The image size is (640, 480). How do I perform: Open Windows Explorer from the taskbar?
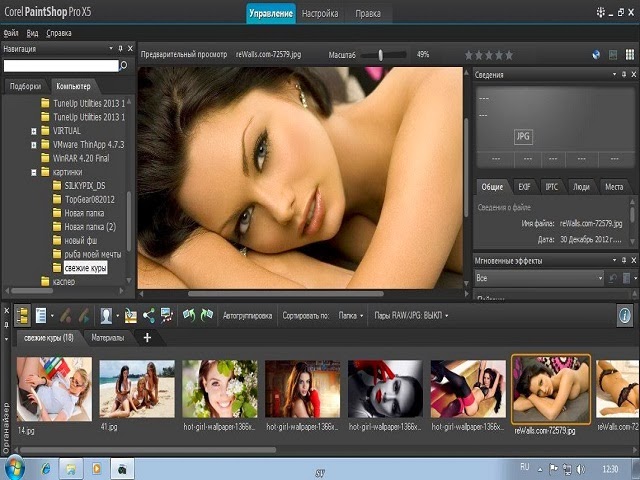(x=71, y=469)
